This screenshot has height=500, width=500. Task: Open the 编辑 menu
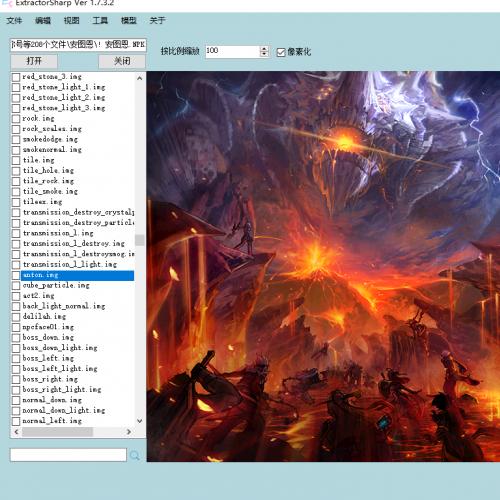43,21
